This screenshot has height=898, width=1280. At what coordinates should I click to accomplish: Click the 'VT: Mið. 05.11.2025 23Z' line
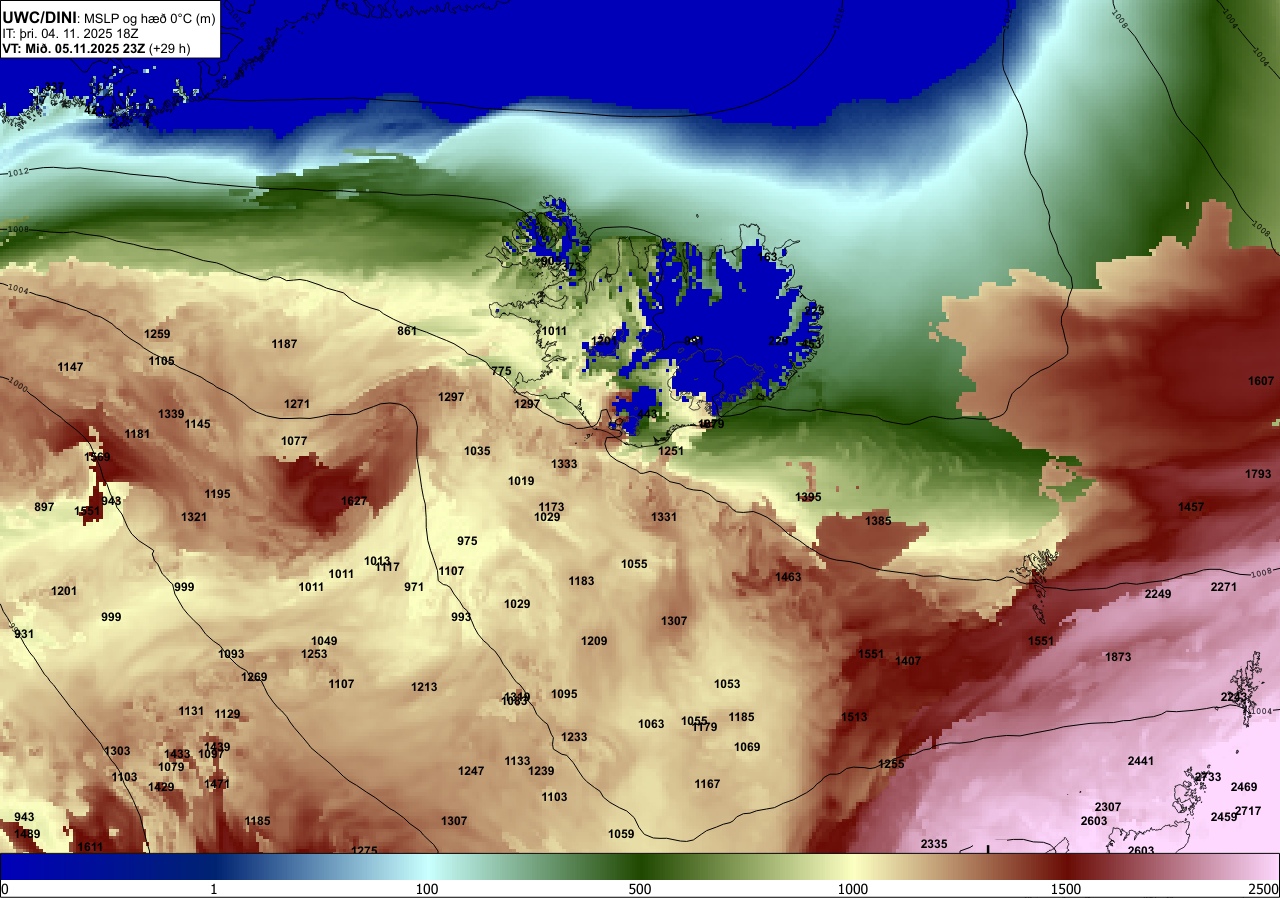pyautogui.click(x=74, y=48)
